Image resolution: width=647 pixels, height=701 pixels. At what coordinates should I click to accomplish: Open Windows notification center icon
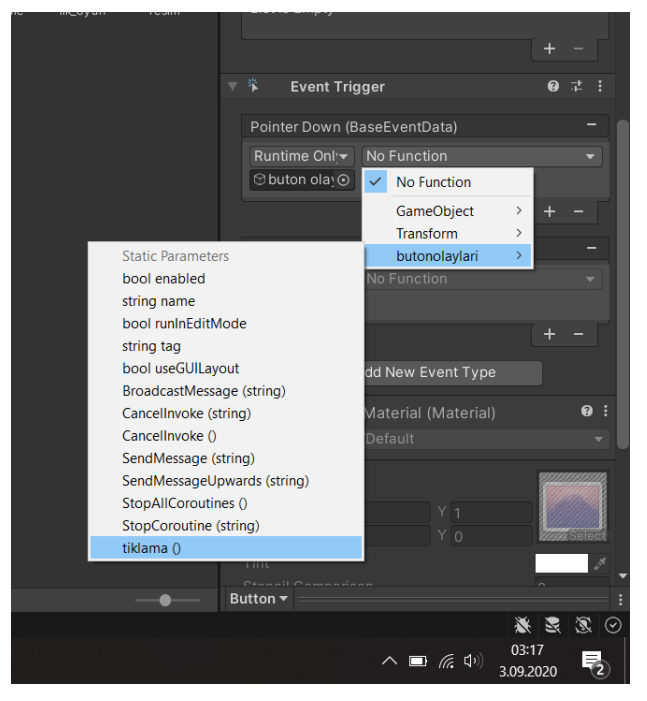click(x=593, y=661)
